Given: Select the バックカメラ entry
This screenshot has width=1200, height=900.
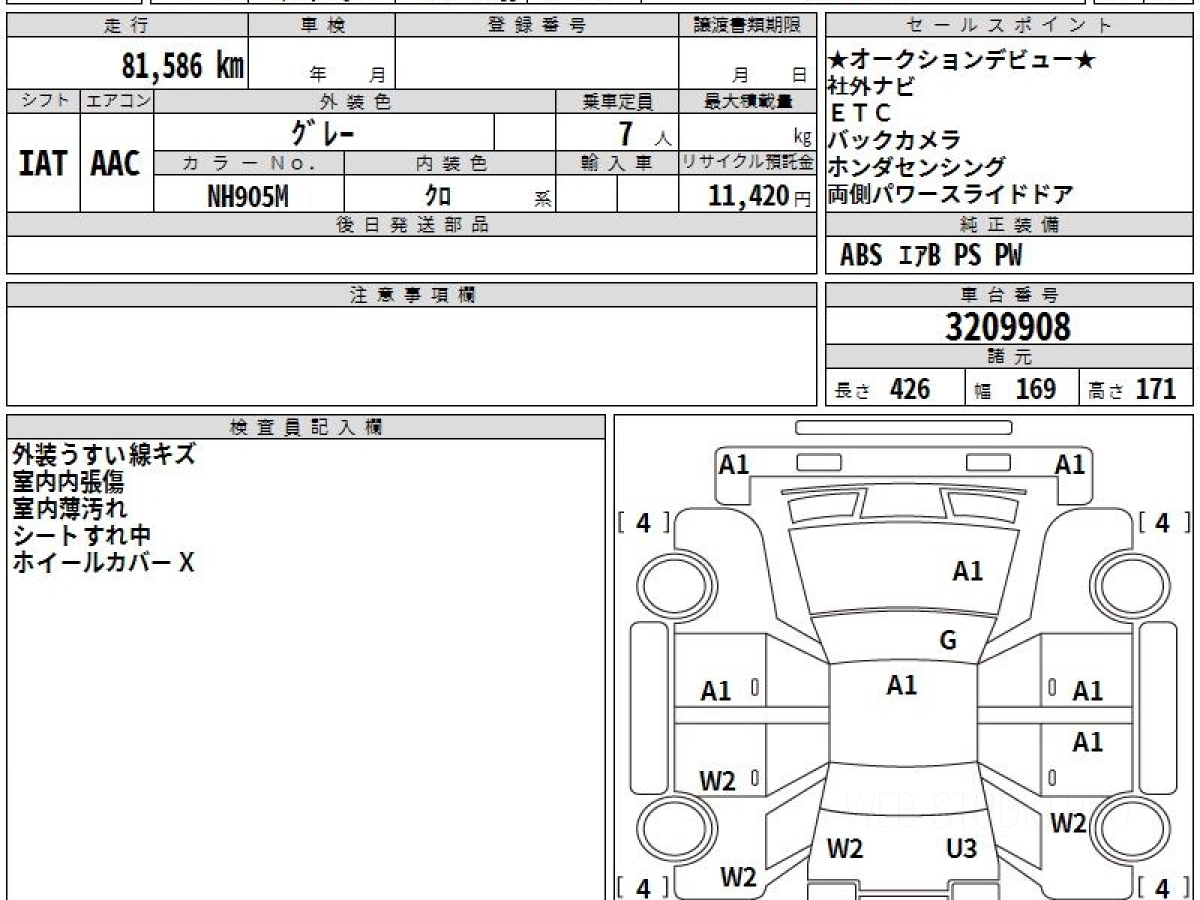Looking at the screenshot, I should click(895, 140).
